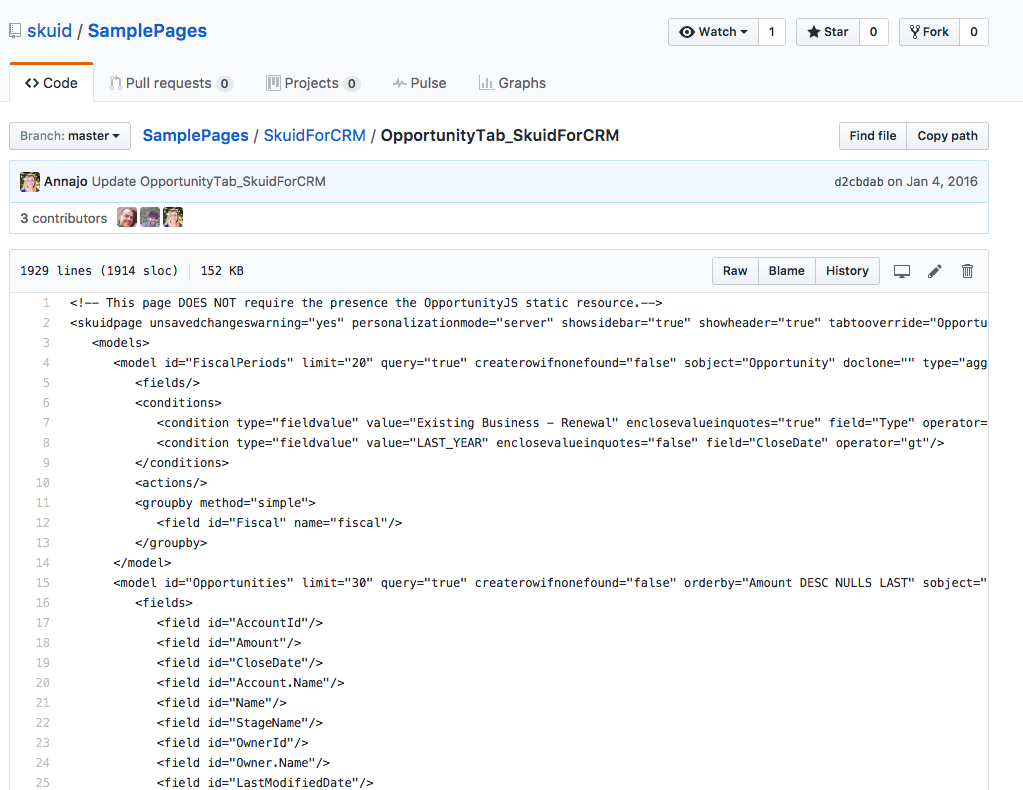Click the repository book icon beside skuid
Screen dimensions: 1023x790
[15, 31]
